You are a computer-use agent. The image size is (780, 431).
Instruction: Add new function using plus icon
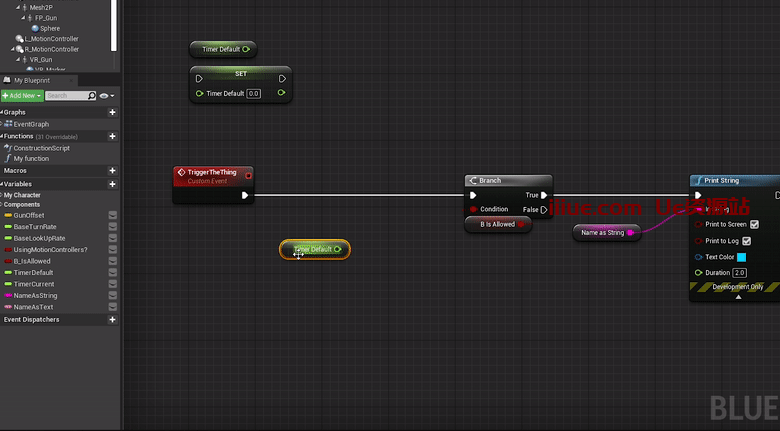point(112,136)
